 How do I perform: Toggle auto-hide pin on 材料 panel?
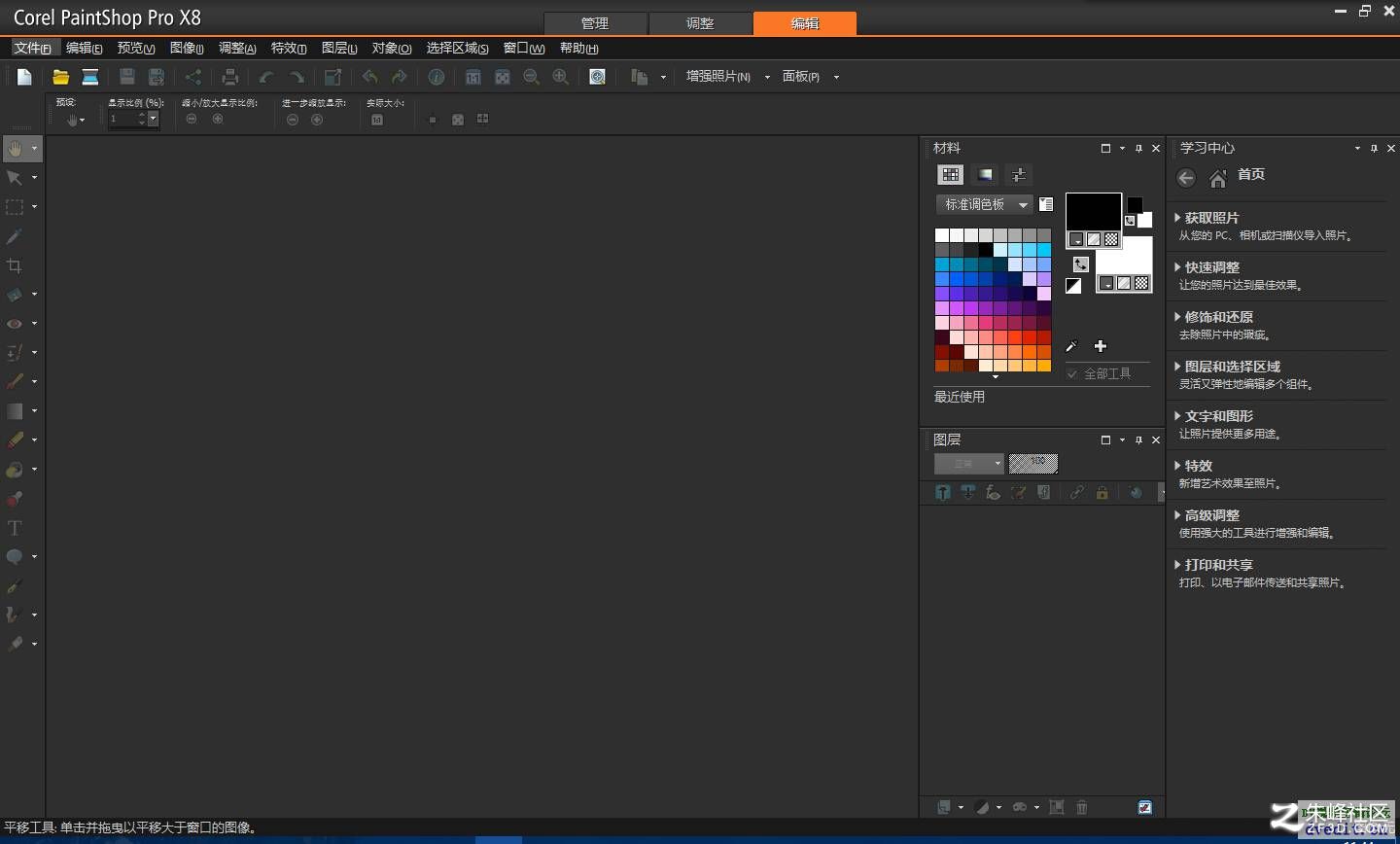[x=1138, y=149]
